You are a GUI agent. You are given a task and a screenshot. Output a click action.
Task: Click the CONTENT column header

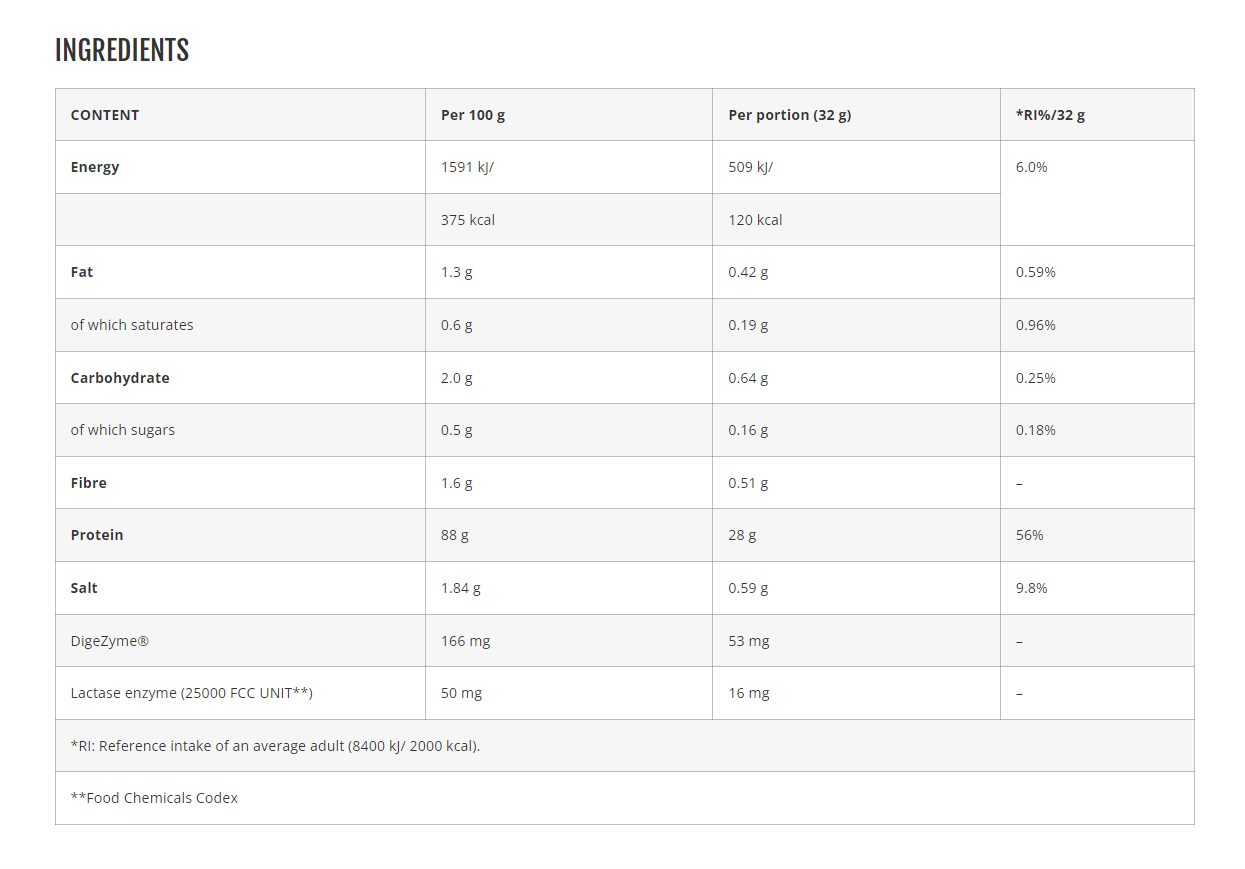(x=105, y=115)
